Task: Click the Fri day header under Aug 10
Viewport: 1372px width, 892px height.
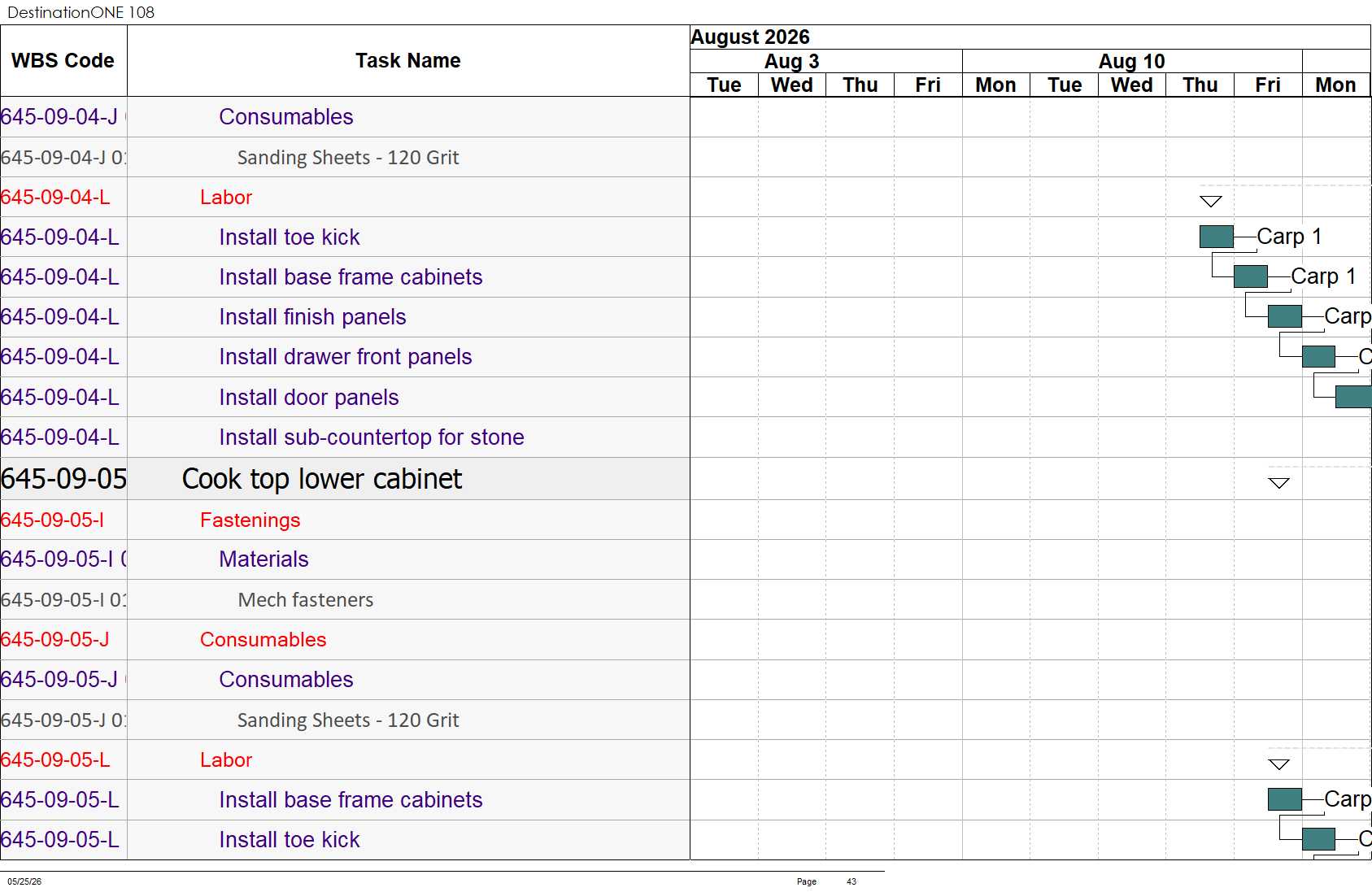Action: click(1268, 85)
